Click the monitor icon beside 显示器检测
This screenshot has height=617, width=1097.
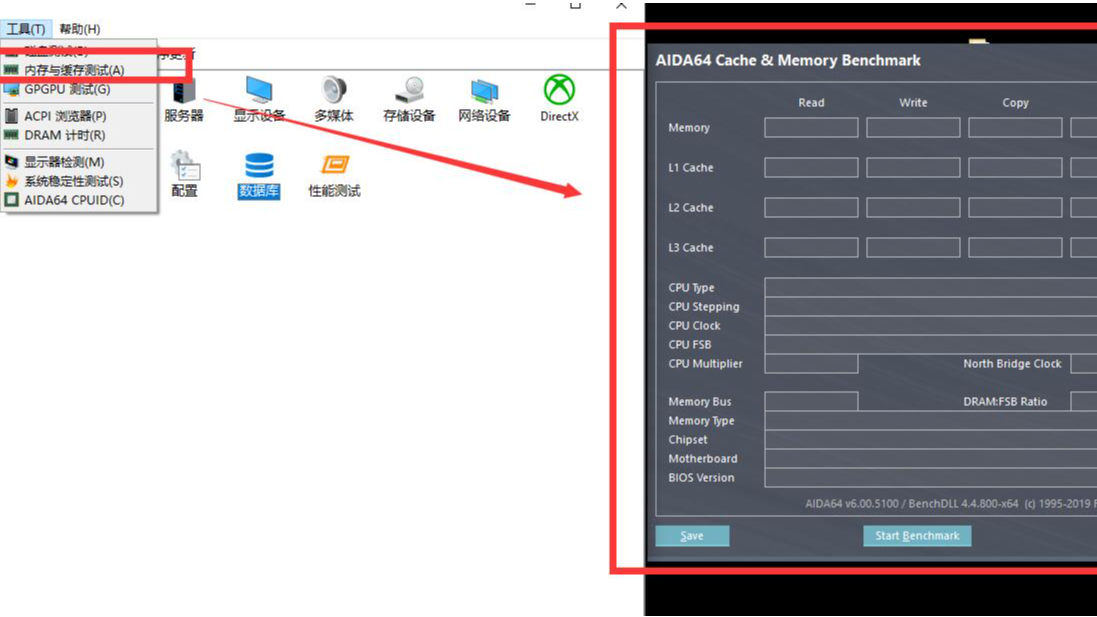(x=11, y=162)
